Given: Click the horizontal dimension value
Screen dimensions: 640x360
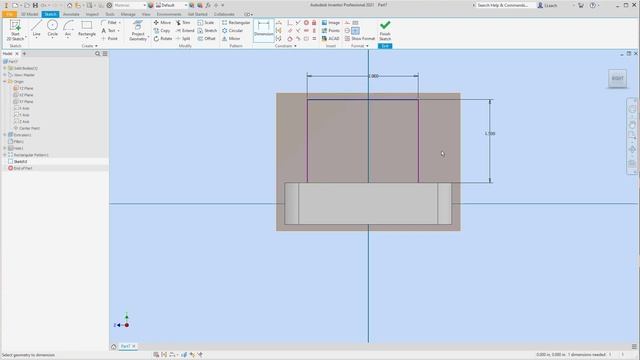Looking at the screenshot, I should tap(373, 76).
